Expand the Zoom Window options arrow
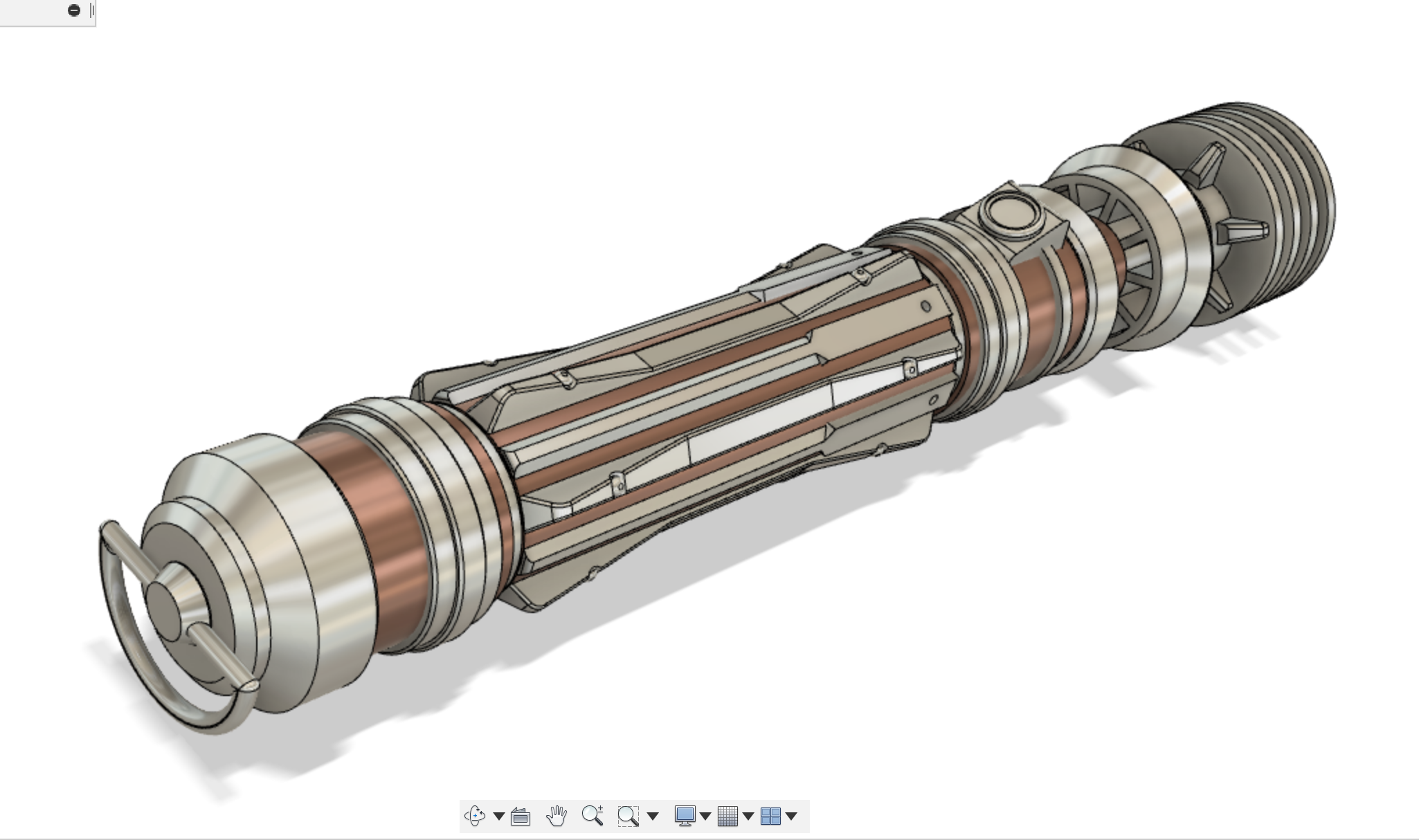Screen dimensions: 1419x840 [652, 816]
